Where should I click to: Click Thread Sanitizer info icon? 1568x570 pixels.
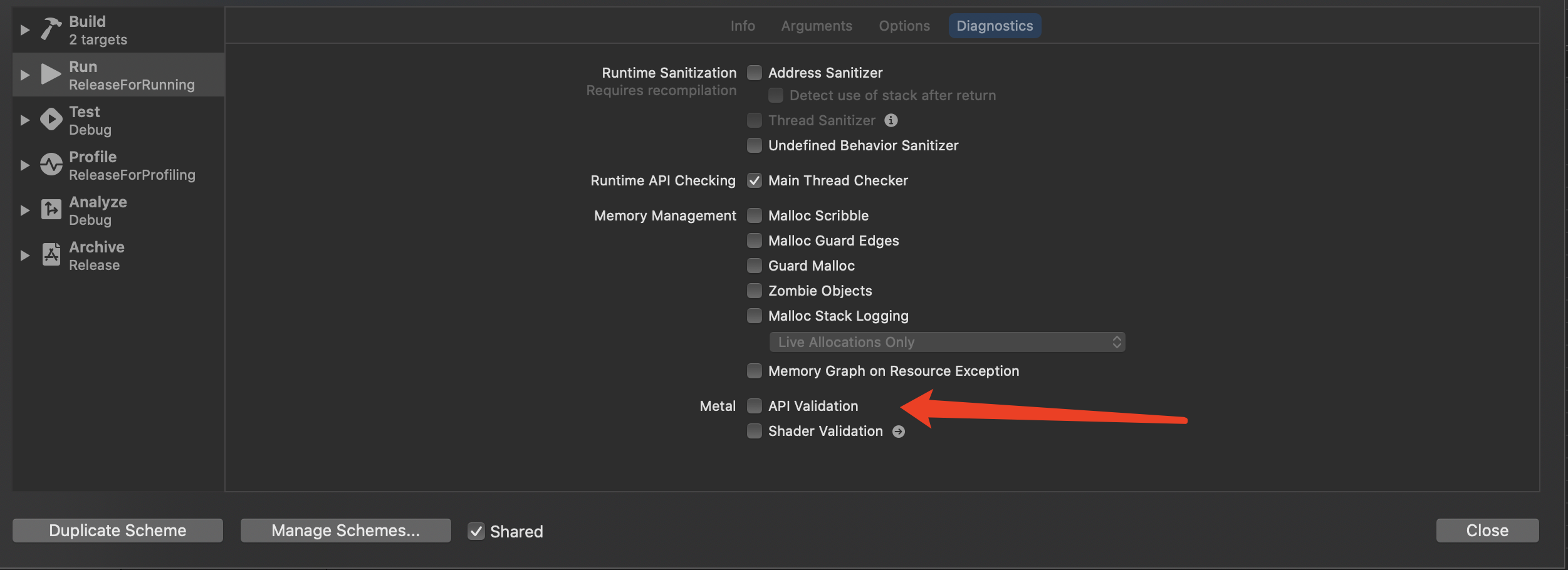point(891,120)
